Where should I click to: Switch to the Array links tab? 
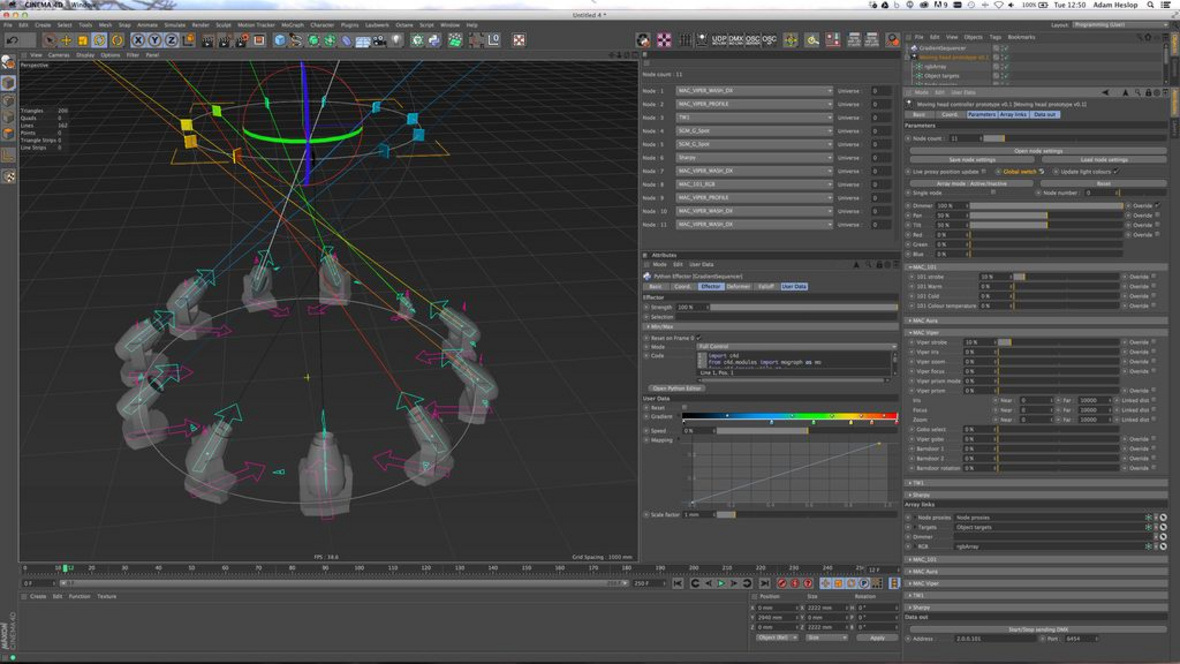pos(1013,114)
